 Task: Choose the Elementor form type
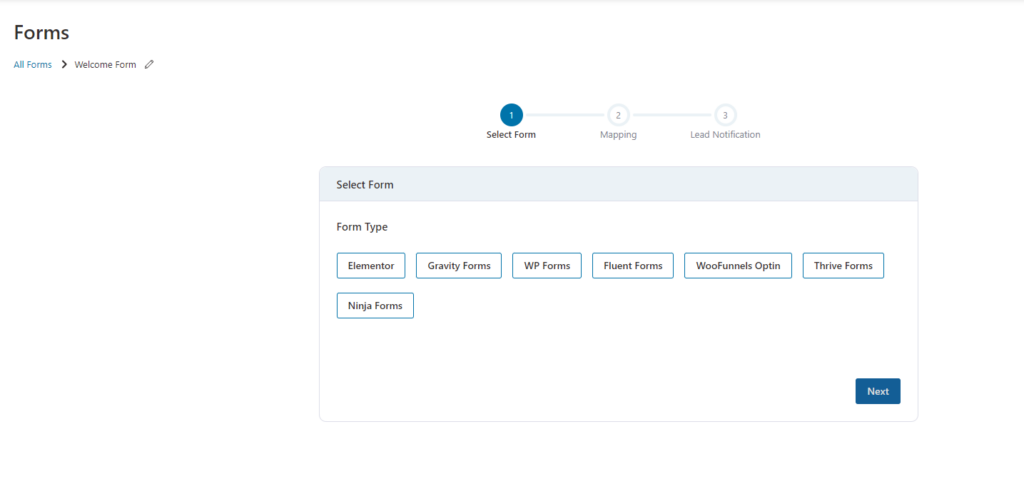click(x=371, y=266)
